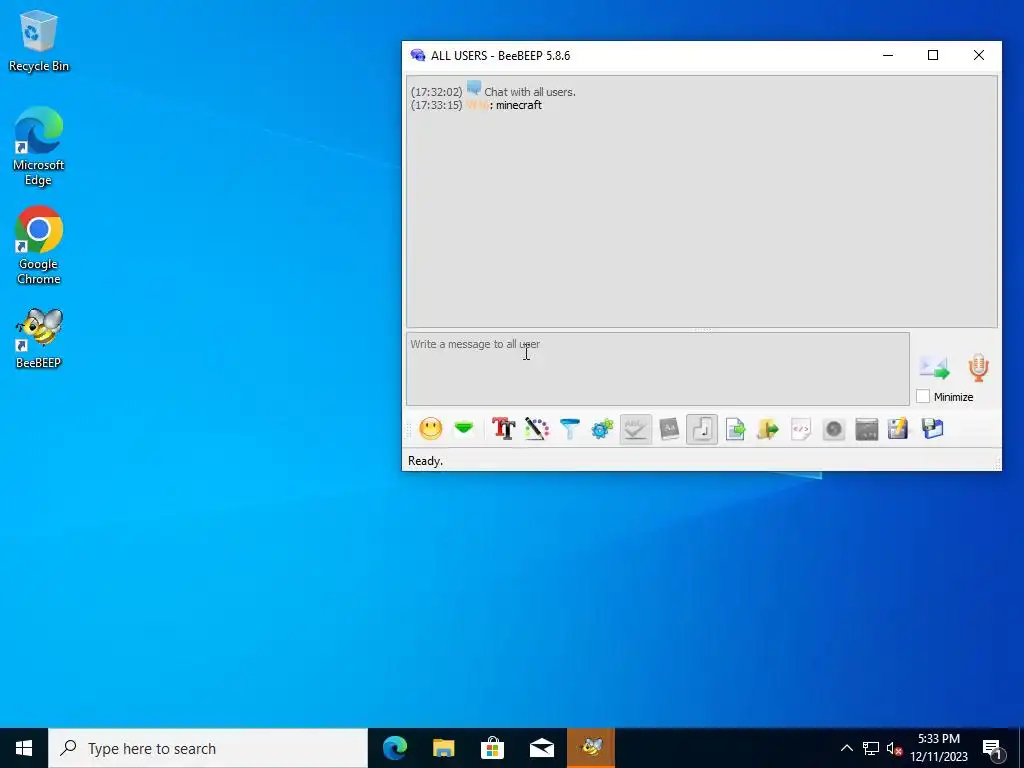Open the Mail app from the taskbar
Image resolution: width=1024 pixels, height=768 pixels.
coord(541,748)
